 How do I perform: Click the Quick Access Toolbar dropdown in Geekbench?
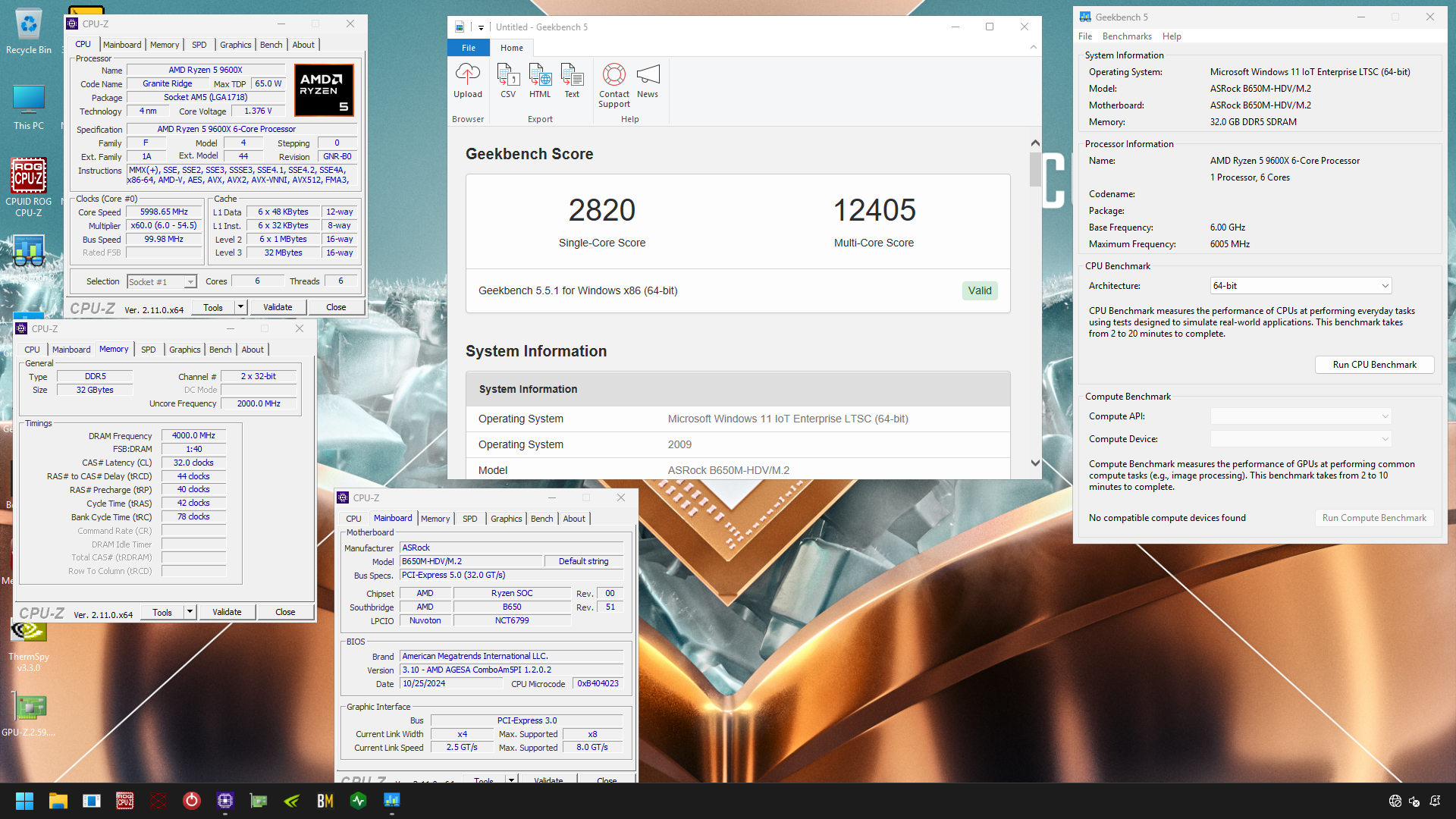coord(481,27)
